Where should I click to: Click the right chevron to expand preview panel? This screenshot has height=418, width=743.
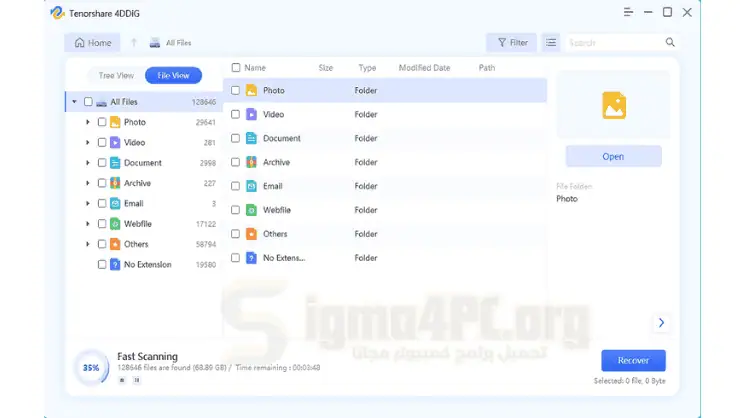[661, 323]
